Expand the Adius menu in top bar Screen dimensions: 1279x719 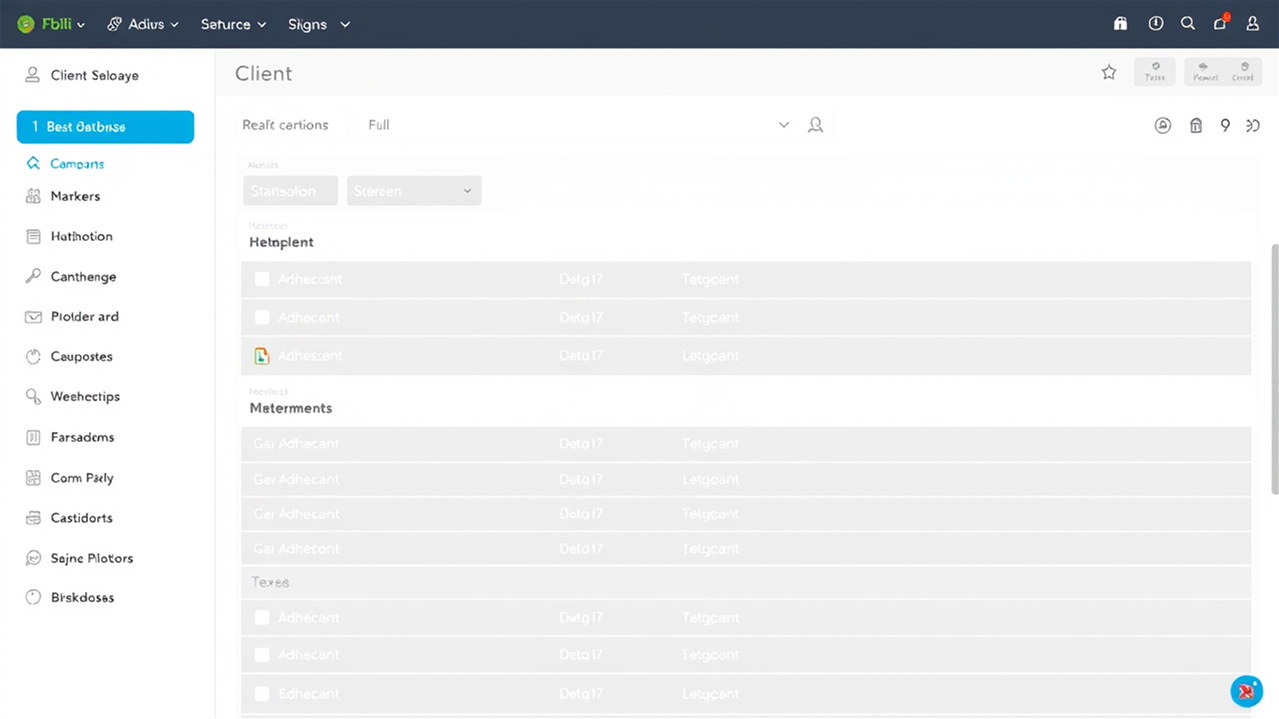click(x=143, y=24)
